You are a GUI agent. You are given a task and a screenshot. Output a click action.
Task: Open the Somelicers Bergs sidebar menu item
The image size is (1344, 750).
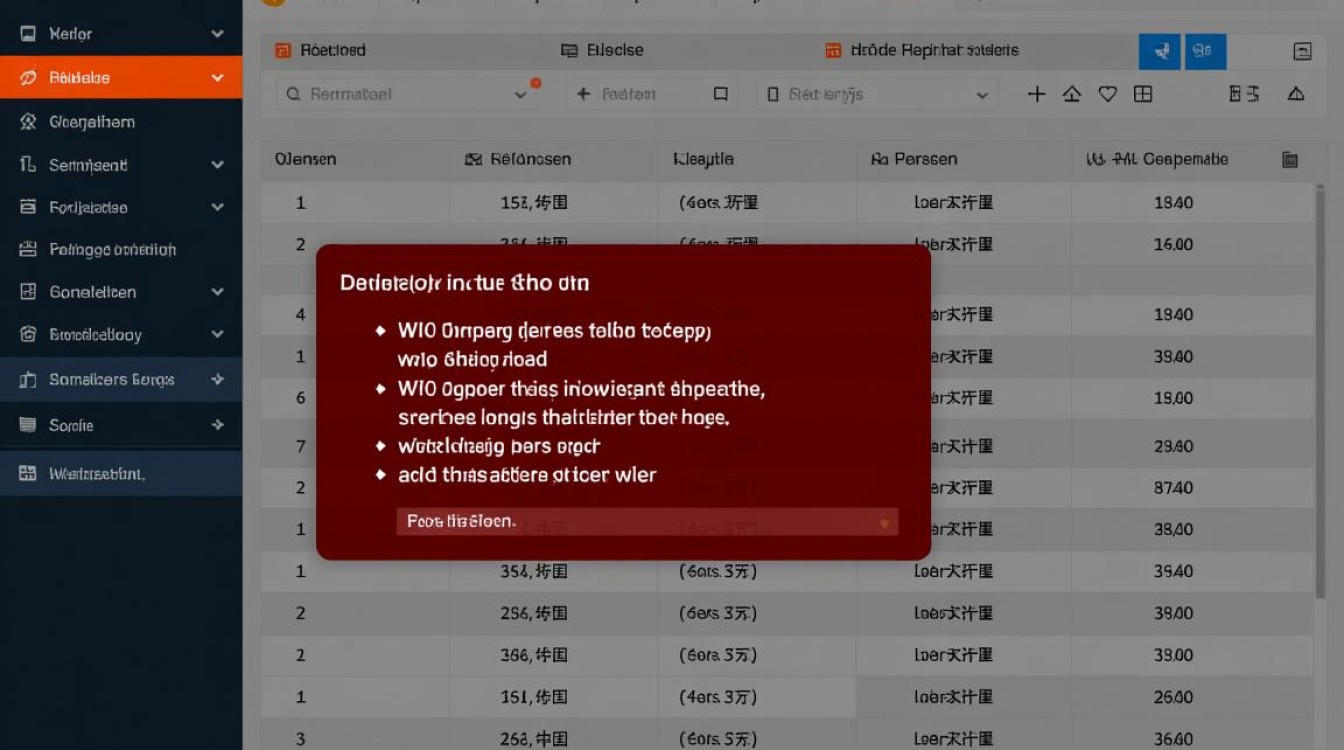[x=120, y=380]
